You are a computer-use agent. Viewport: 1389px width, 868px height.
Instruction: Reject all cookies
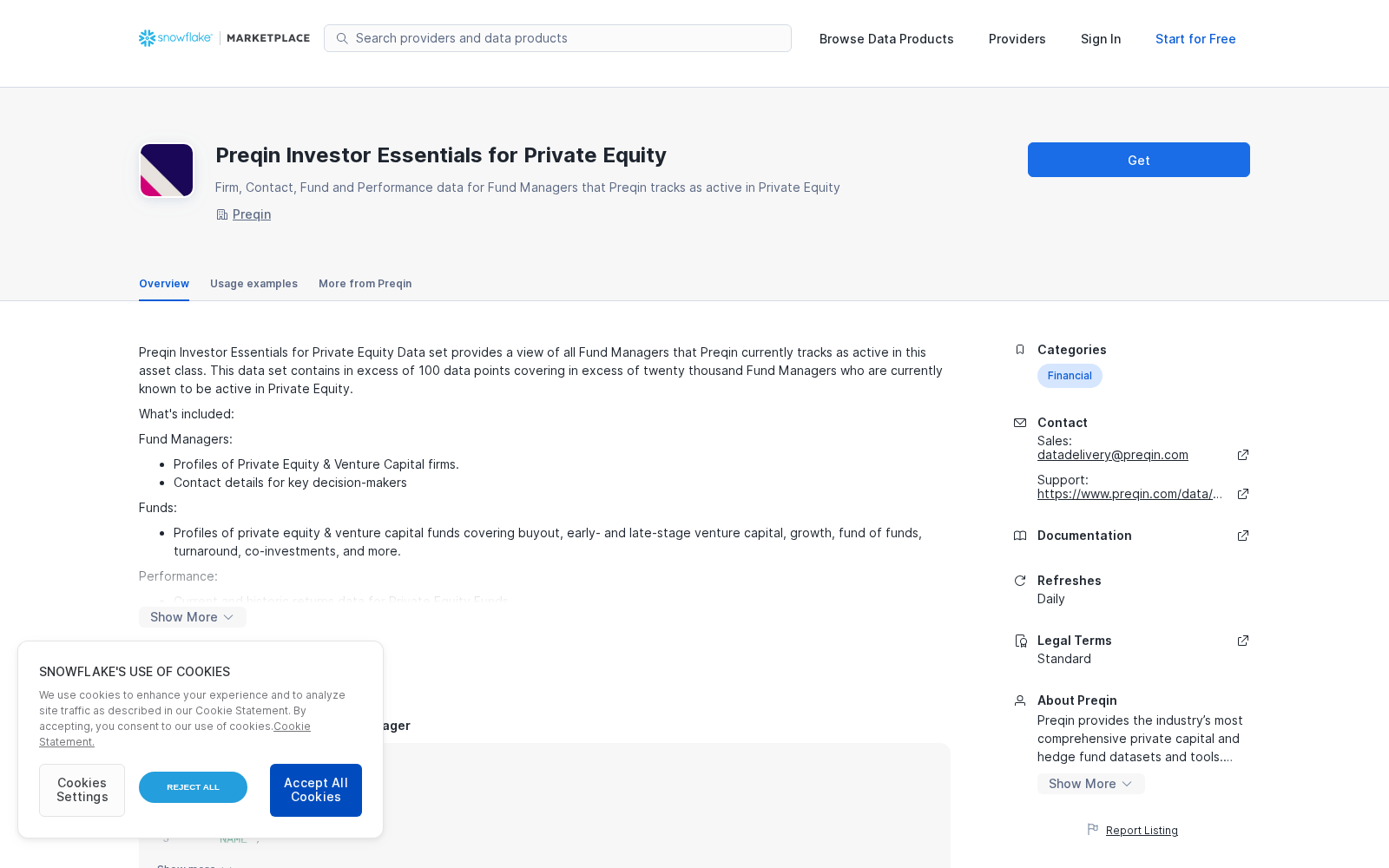point(193,787)
